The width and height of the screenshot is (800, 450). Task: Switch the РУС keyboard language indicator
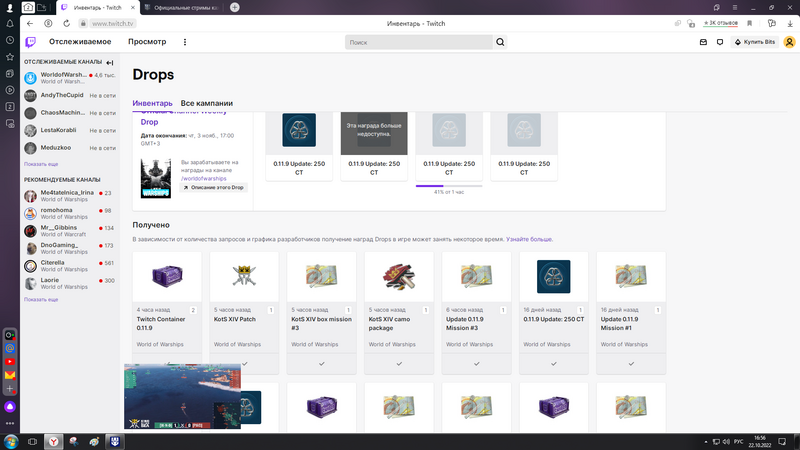pyautogui.click(x=738, y=442)
